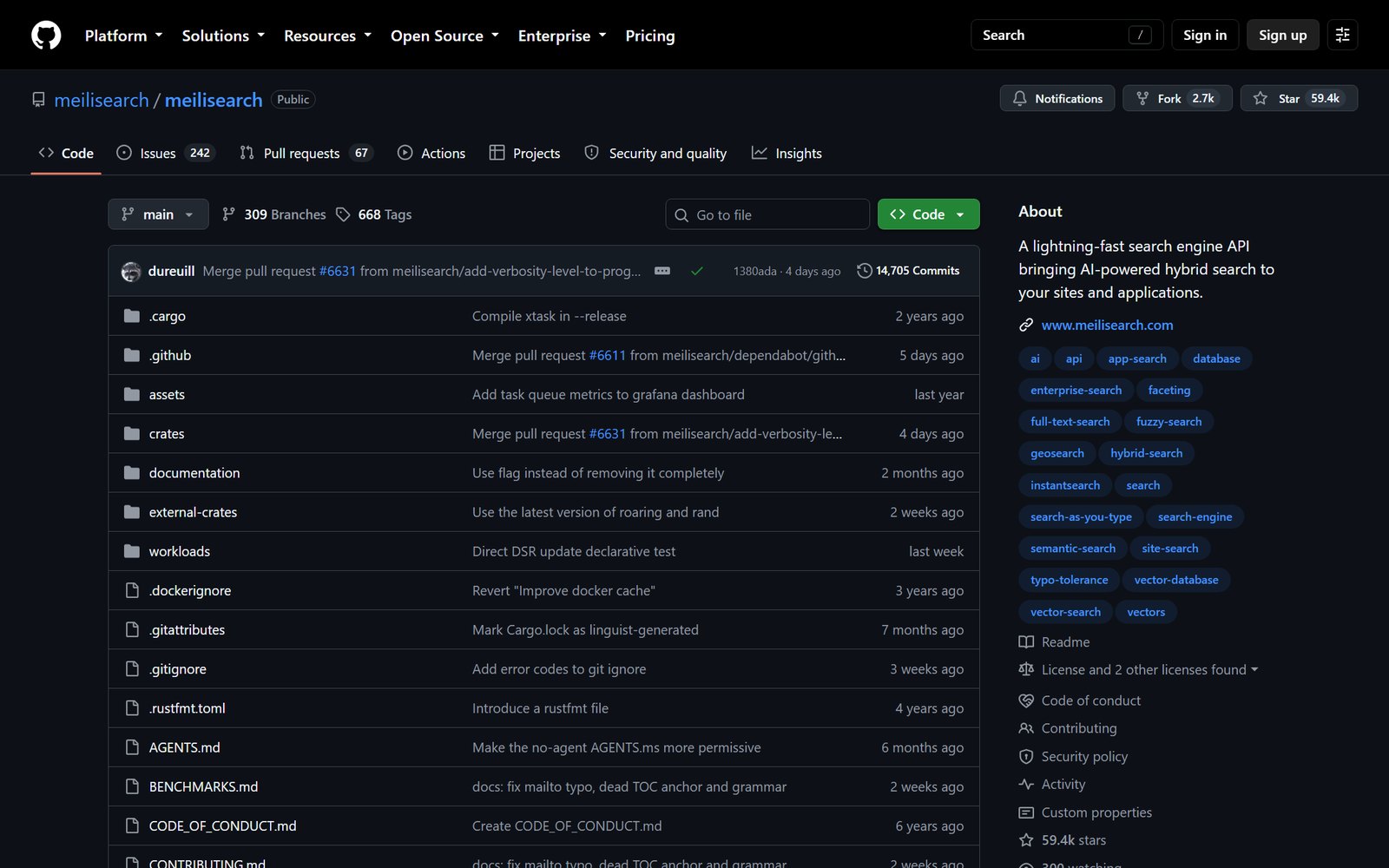The width and height of the screenshot is (1389, 868).
Task: Star the meilisearch repository
Action: [x=1299, y=98]
